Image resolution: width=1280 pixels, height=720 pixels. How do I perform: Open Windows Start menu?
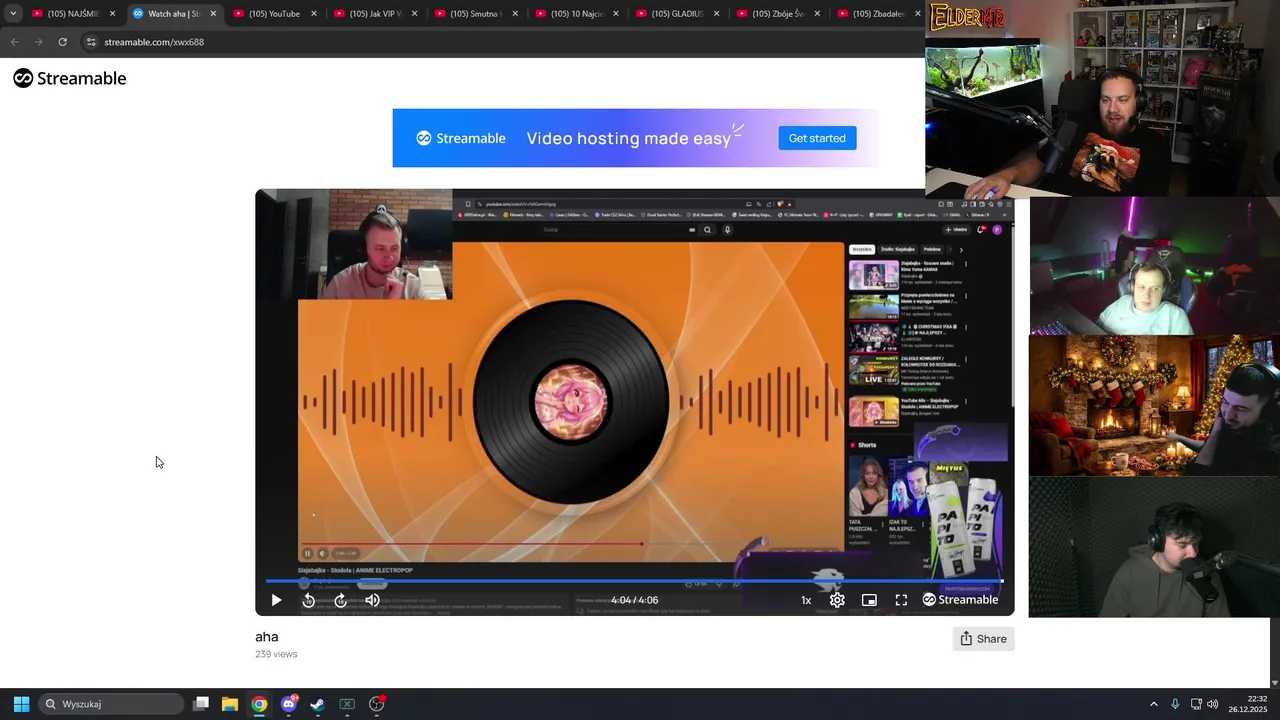[x=21, y=704]
